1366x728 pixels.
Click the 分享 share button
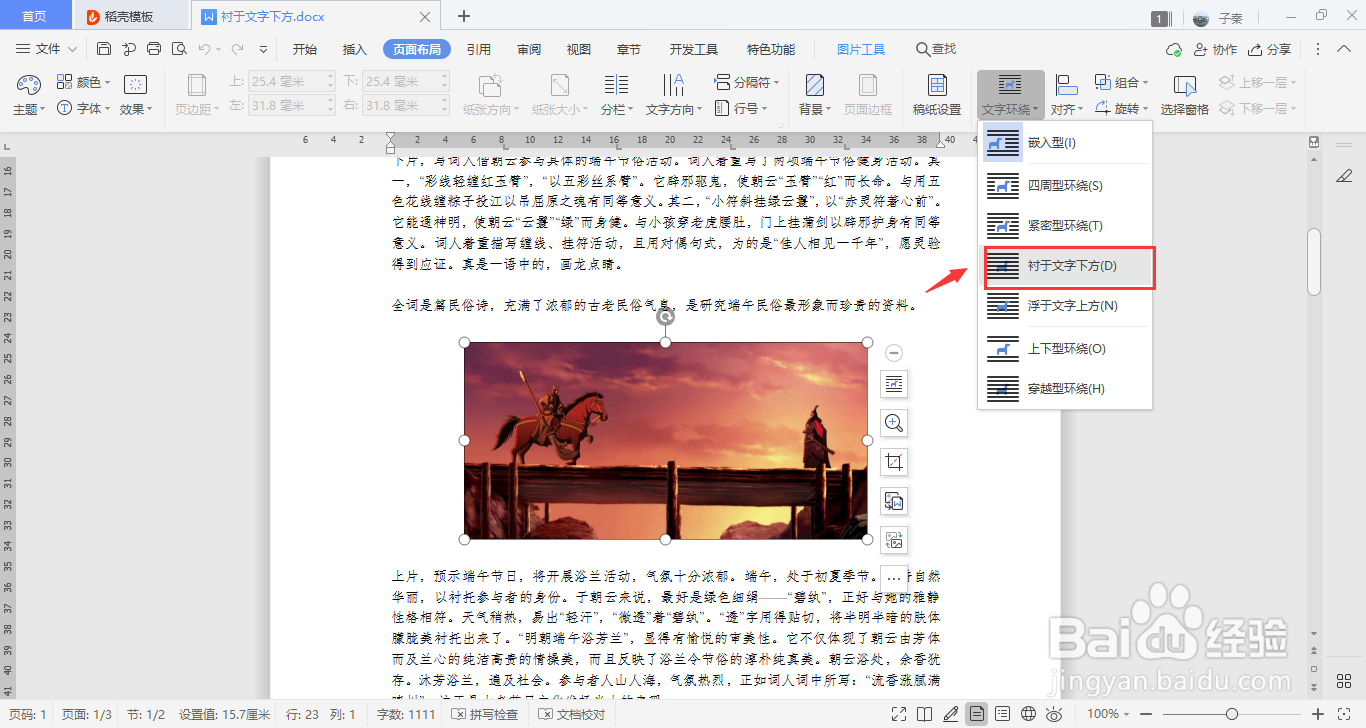pos(1269,49)
